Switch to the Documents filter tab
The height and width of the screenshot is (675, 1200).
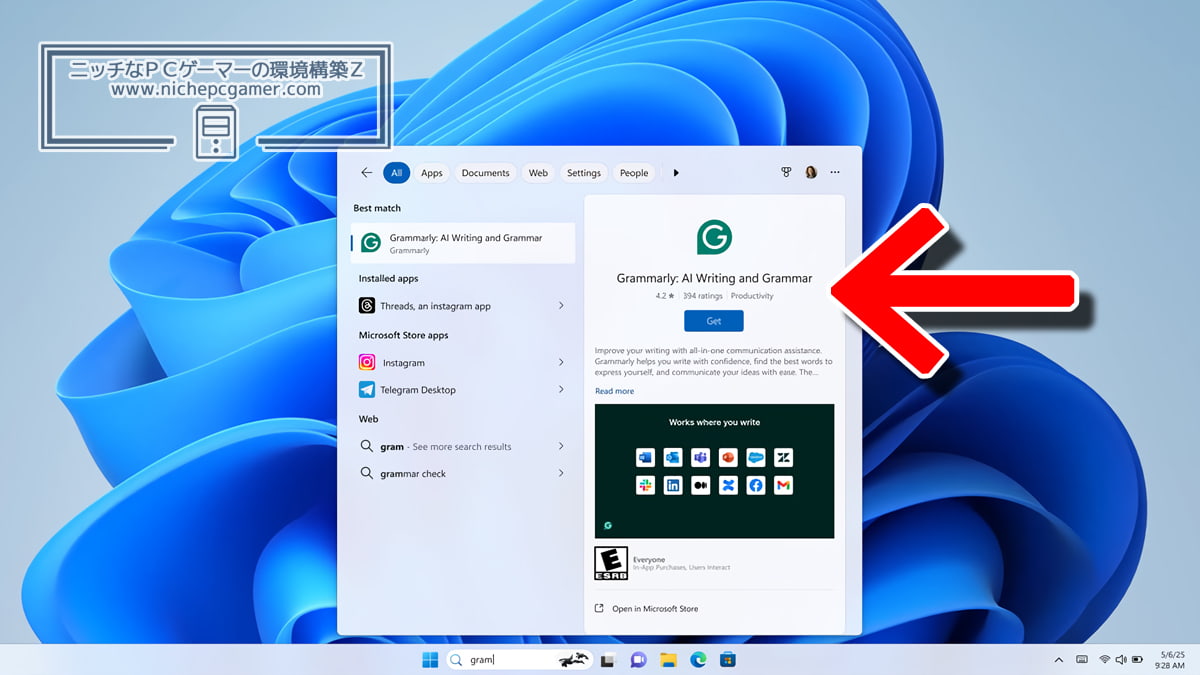click(x=486, y=173)
